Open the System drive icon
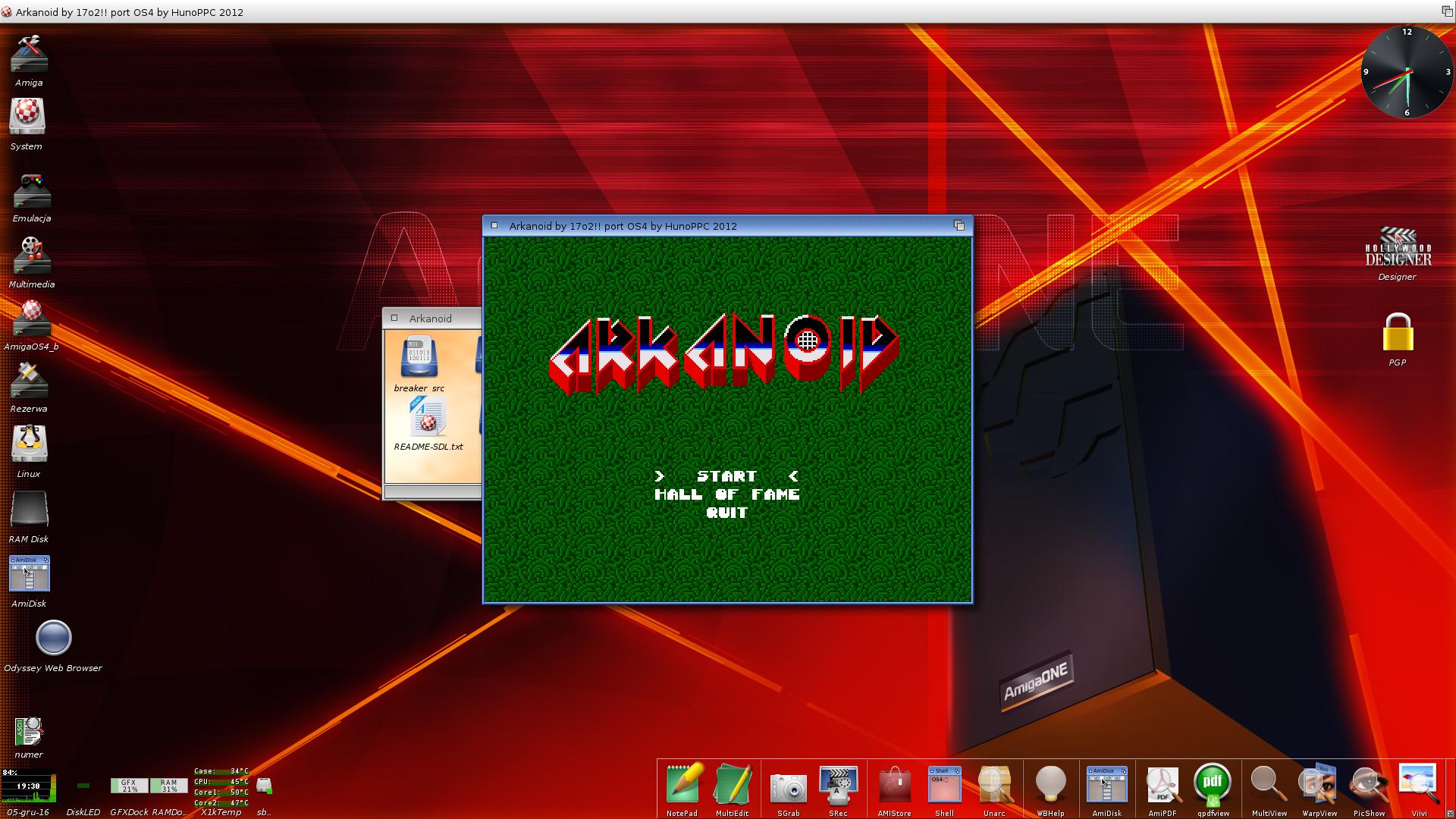 point(27,117)
